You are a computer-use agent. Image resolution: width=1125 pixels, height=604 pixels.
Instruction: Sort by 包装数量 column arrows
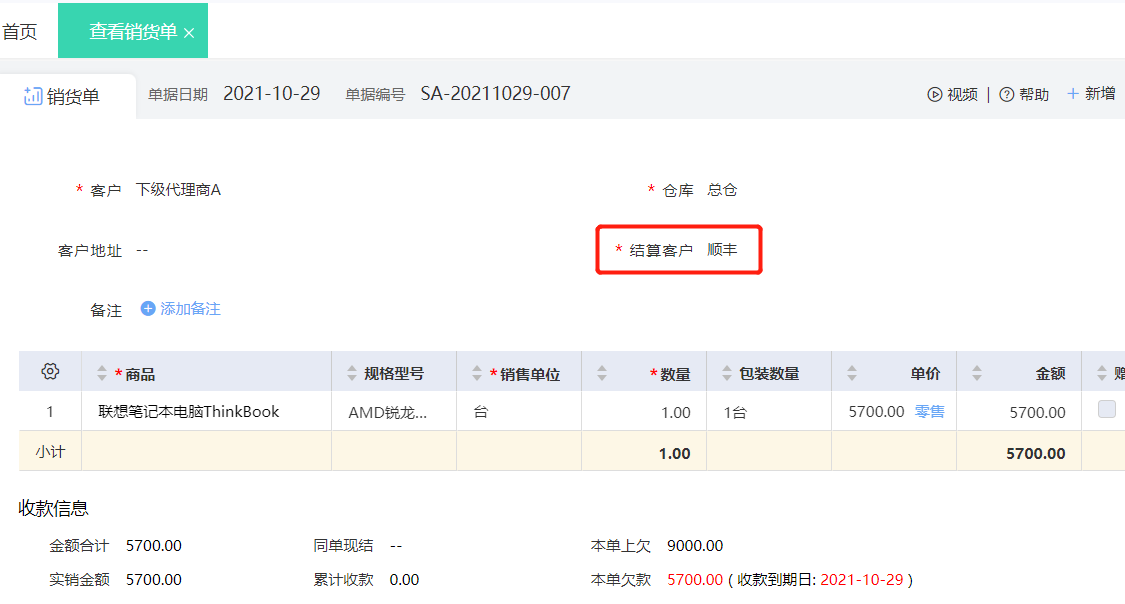[x=727, y=373]
